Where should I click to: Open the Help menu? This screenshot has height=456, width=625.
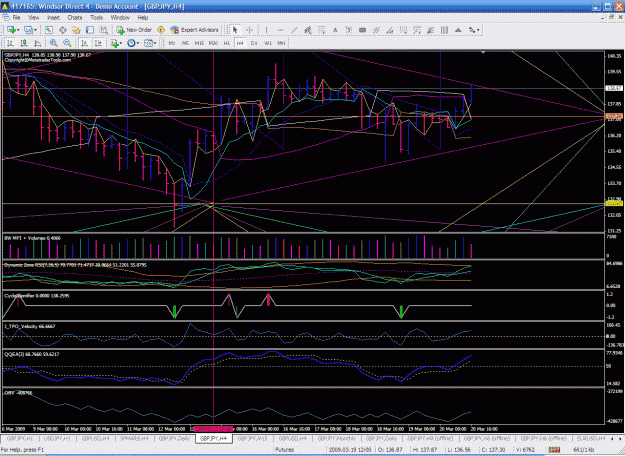pyautogui.click(x=143, y=18)
